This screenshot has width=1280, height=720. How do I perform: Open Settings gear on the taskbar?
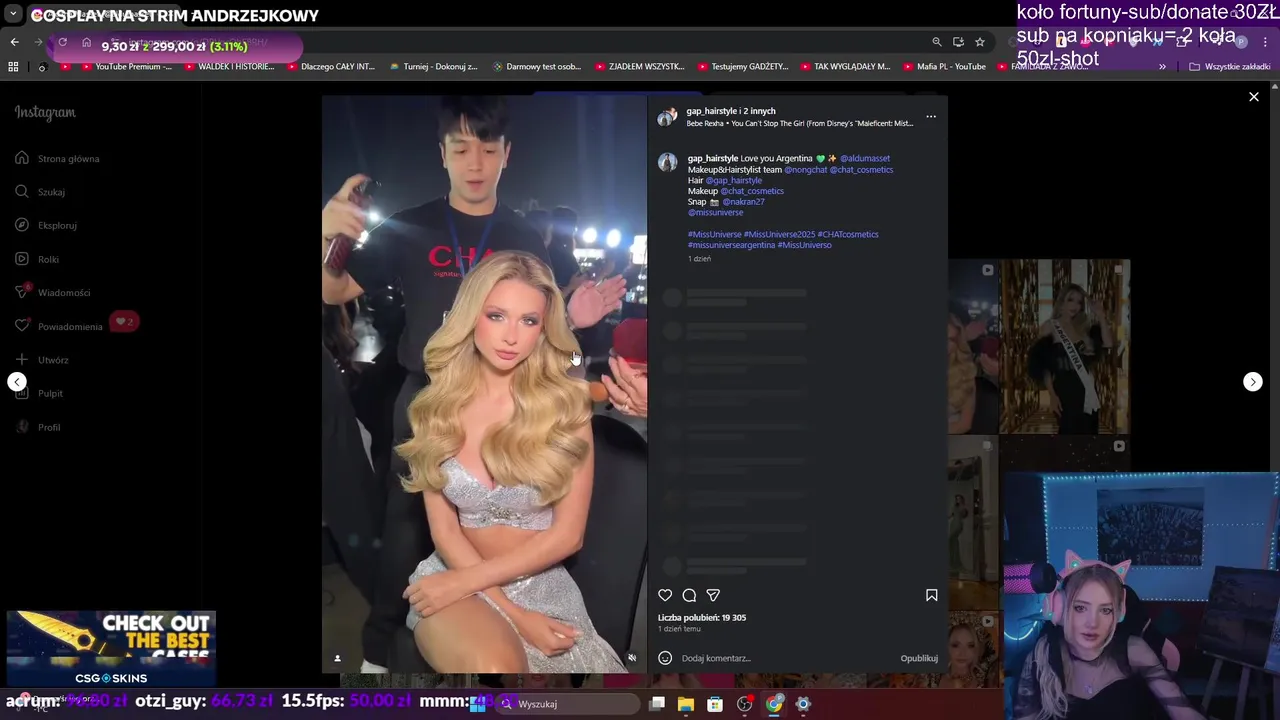click(803, 704)
